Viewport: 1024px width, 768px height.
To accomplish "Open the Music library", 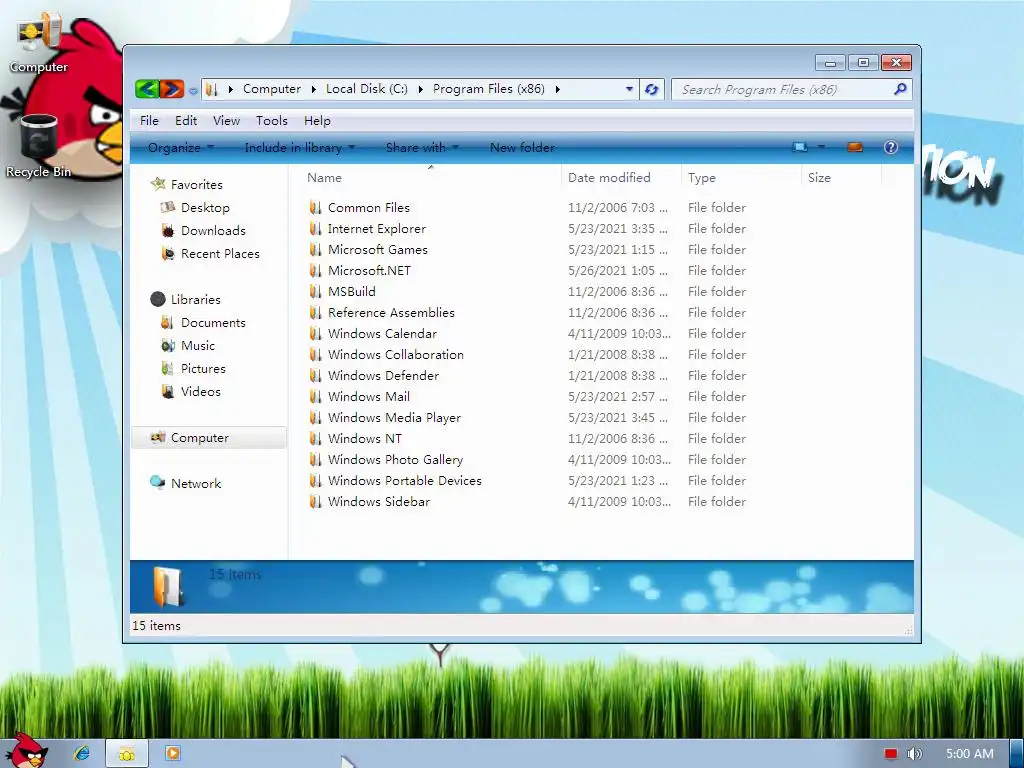I will click(x=197, y=345).
